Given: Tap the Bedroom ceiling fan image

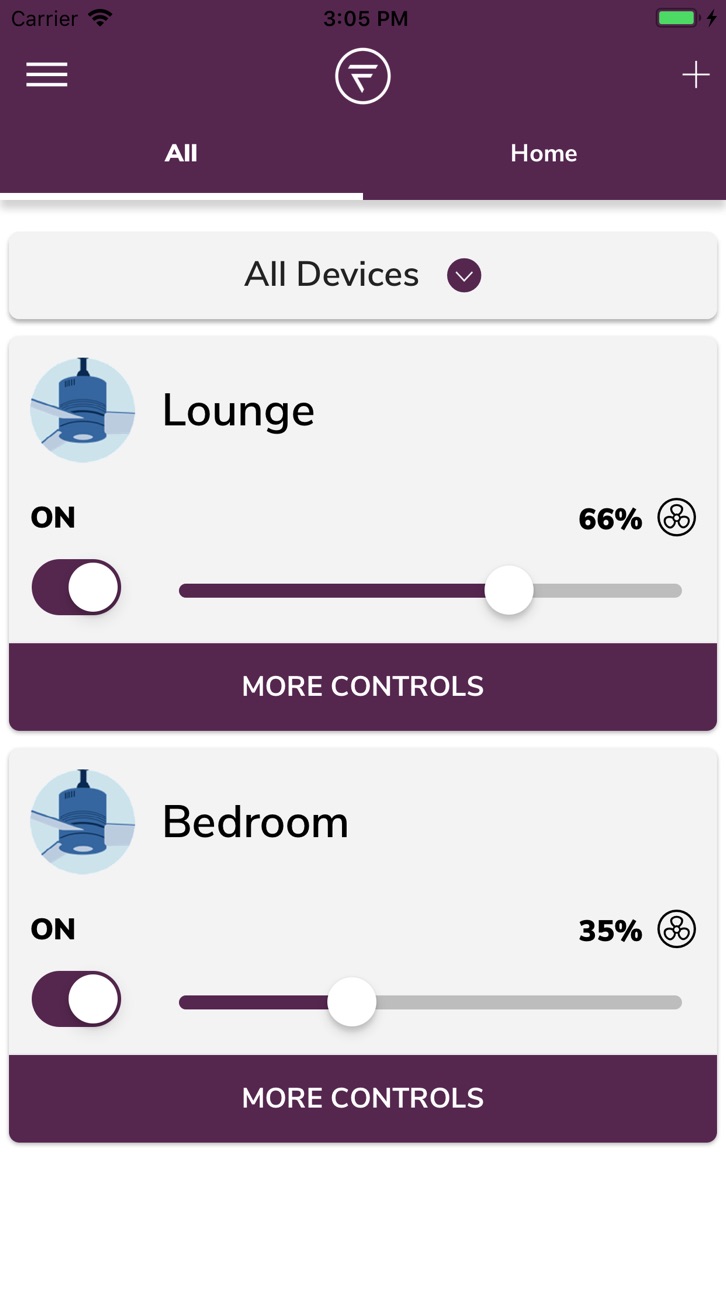Looking at the screenshot, I should (82, 821).
